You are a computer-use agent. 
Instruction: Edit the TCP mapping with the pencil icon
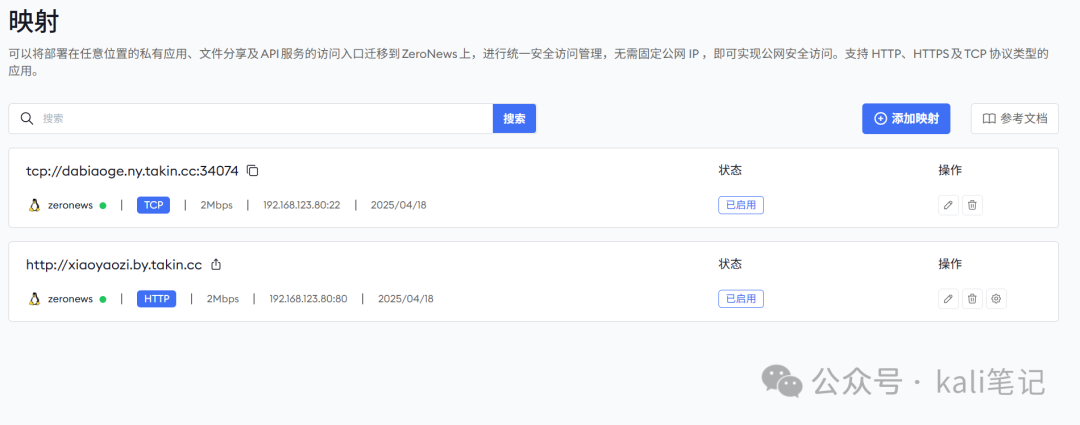(x=948, y=205)
